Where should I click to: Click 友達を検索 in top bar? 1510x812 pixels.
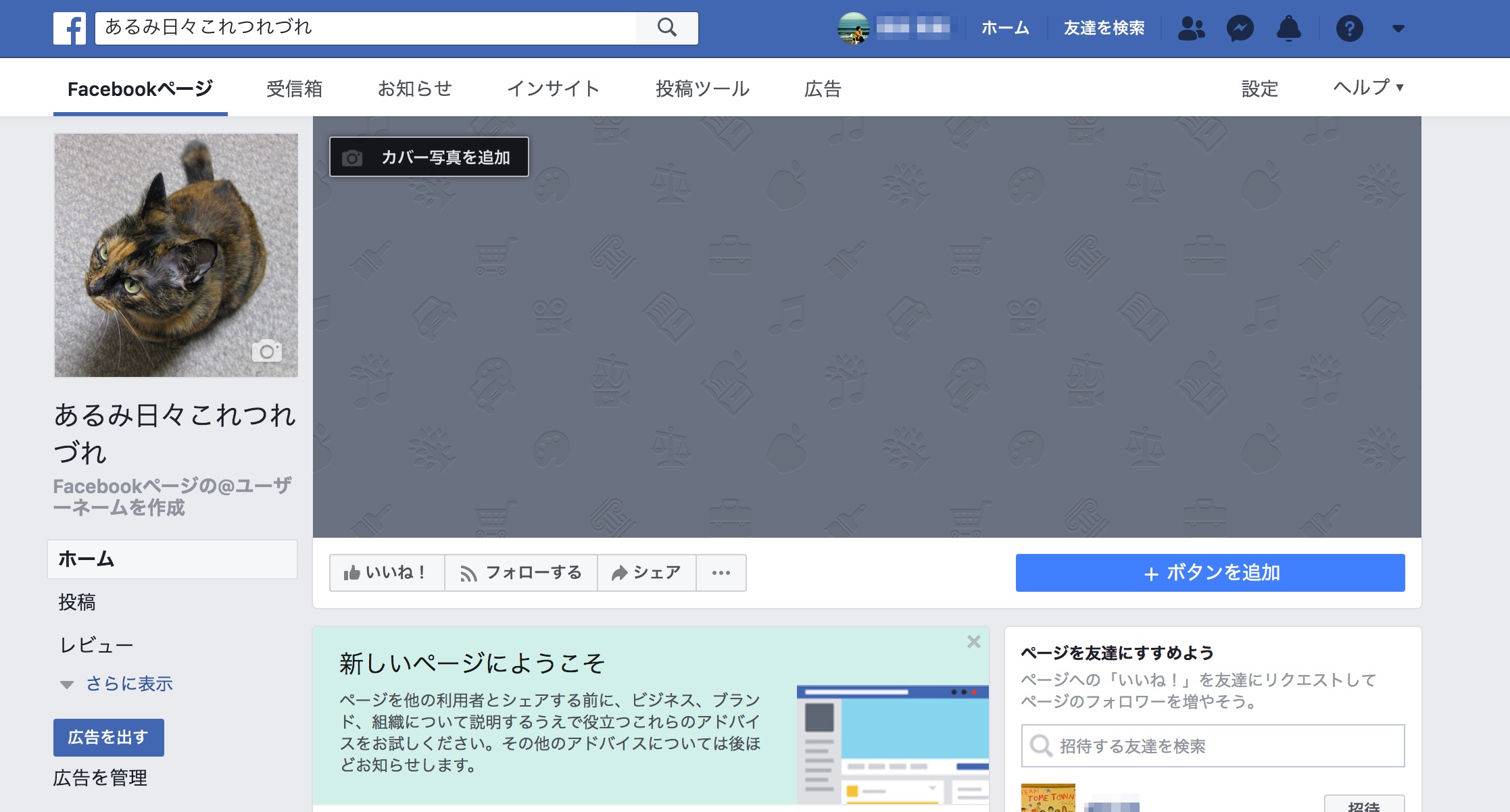pyautogui.click(x=1104, y=28)
